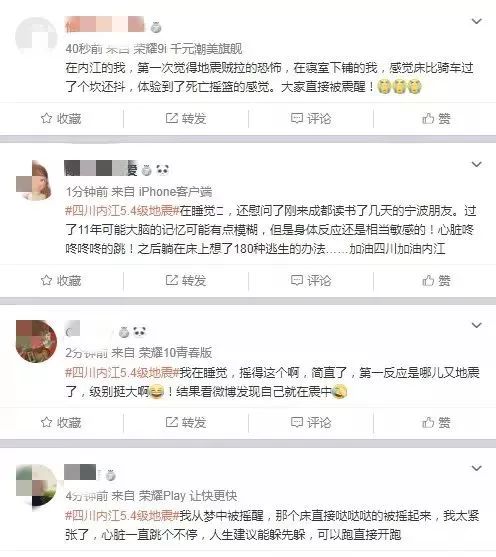496x557 pixels.
Task: Open the chevron menu of iPhone客户端 post
Action: (x=476, y=164)
